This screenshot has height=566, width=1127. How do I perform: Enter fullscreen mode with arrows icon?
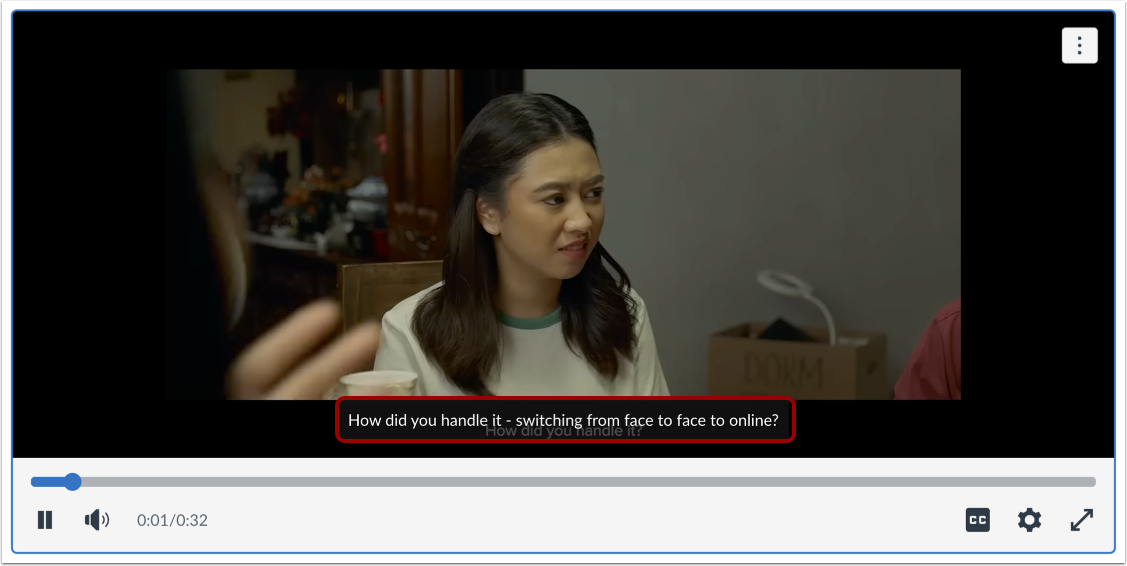pyautogui.click(x=1082, y=520)
